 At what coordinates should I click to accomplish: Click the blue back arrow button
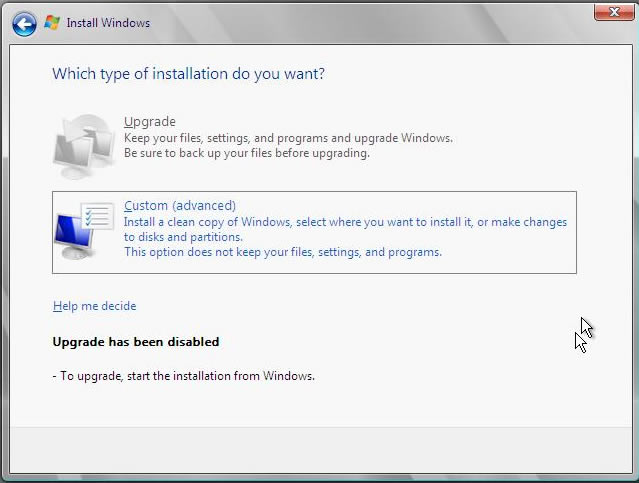click(x=25, y=23)
